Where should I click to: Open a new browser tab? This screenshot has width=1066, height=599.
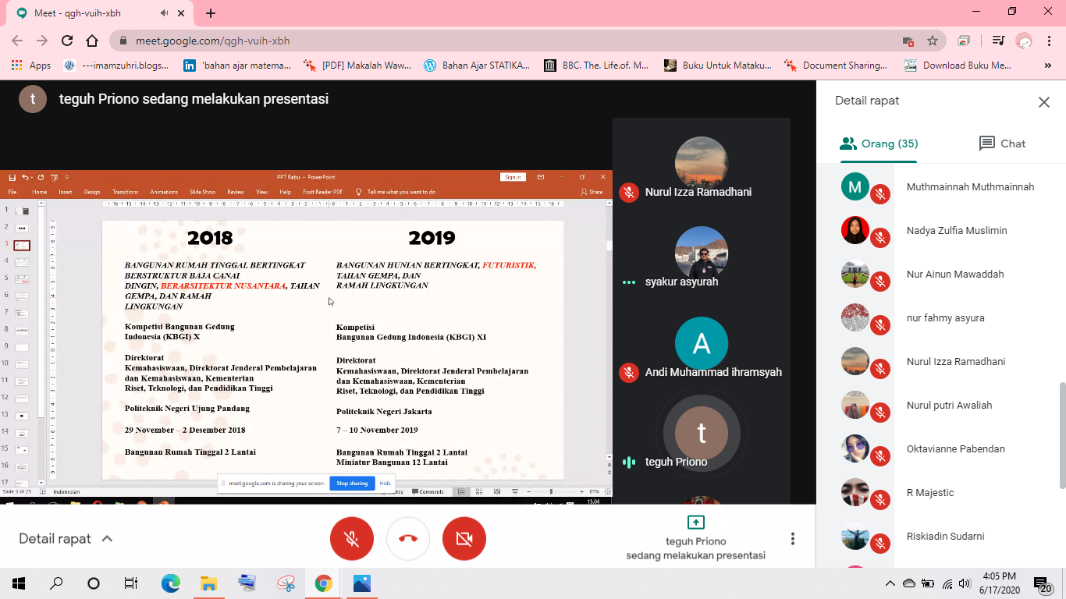pos(210,13)
